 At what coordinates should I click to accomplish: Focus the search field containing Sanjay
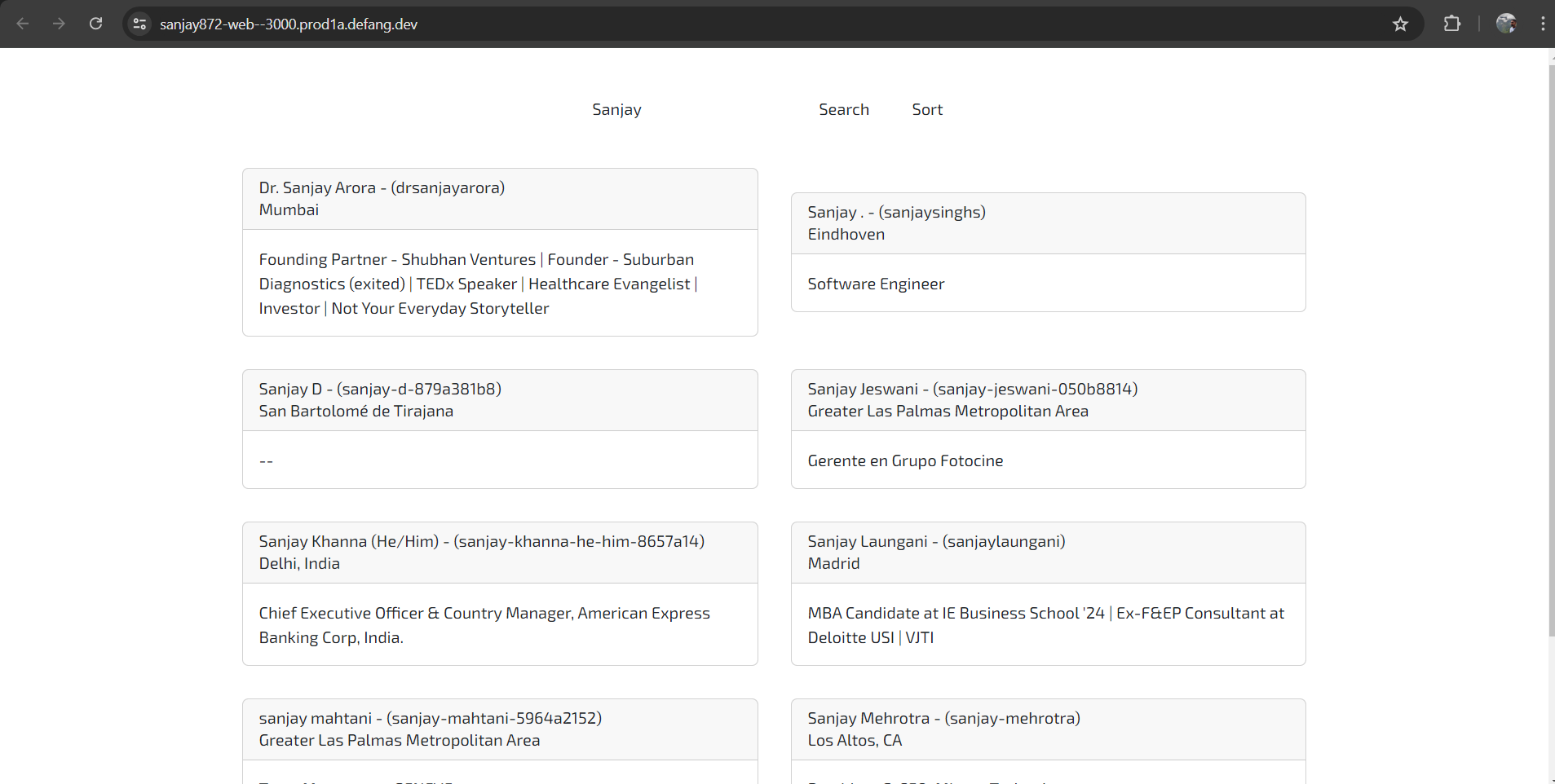(x=616, y=109)
